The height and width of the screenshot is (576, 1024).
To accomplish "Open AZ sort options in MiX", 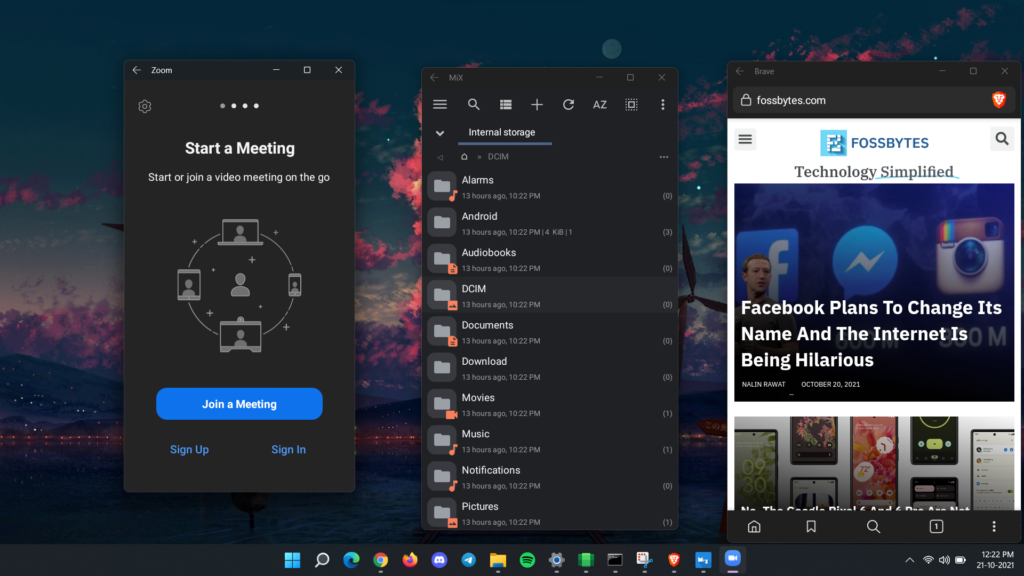I will (x=600, y=104).
